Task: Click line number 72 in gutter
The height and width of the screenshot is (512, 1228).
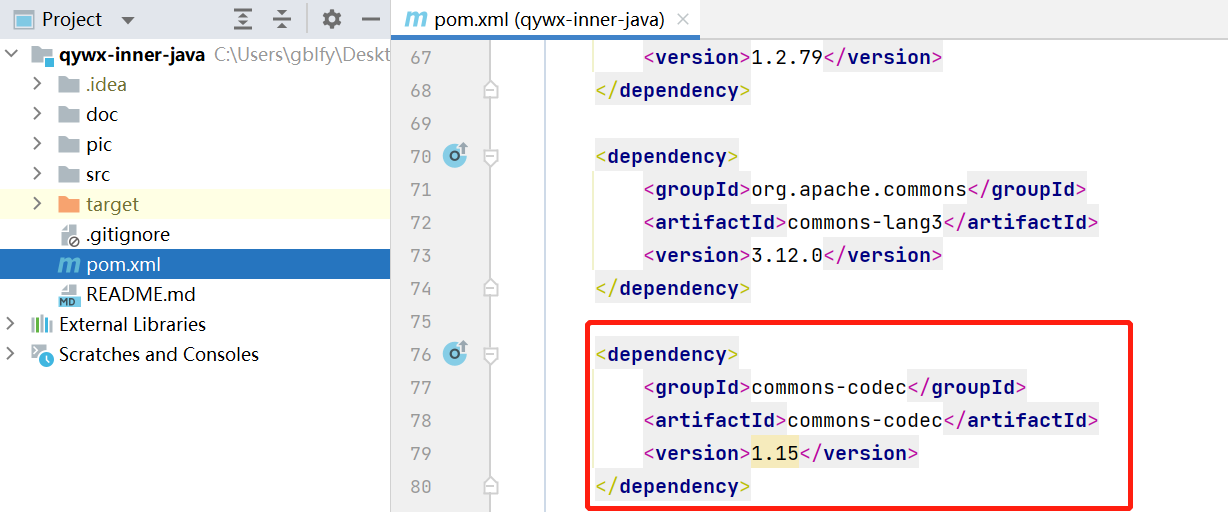Action: 420,222
